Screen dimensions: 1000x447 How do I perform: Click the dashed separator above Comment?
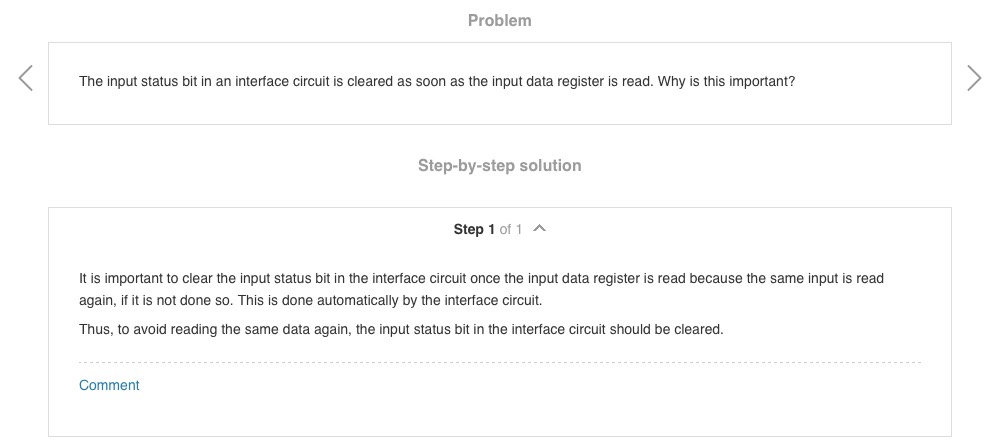click(x=499, y=362)
